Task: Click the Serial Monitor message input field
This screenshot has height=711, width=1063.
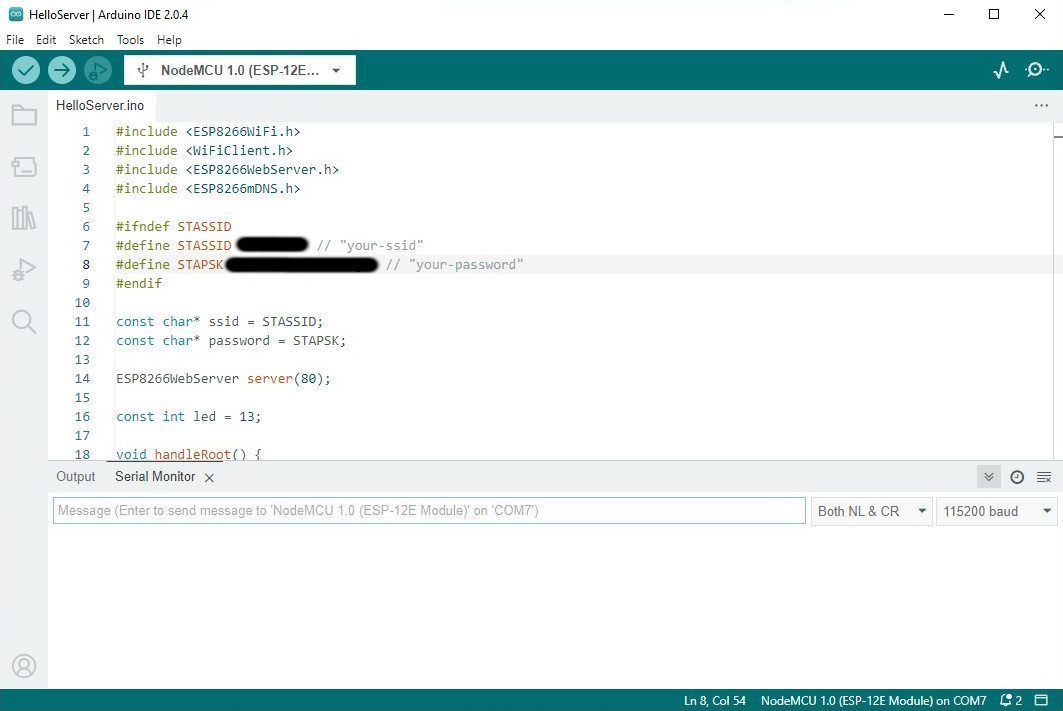Action: (429, 511)
